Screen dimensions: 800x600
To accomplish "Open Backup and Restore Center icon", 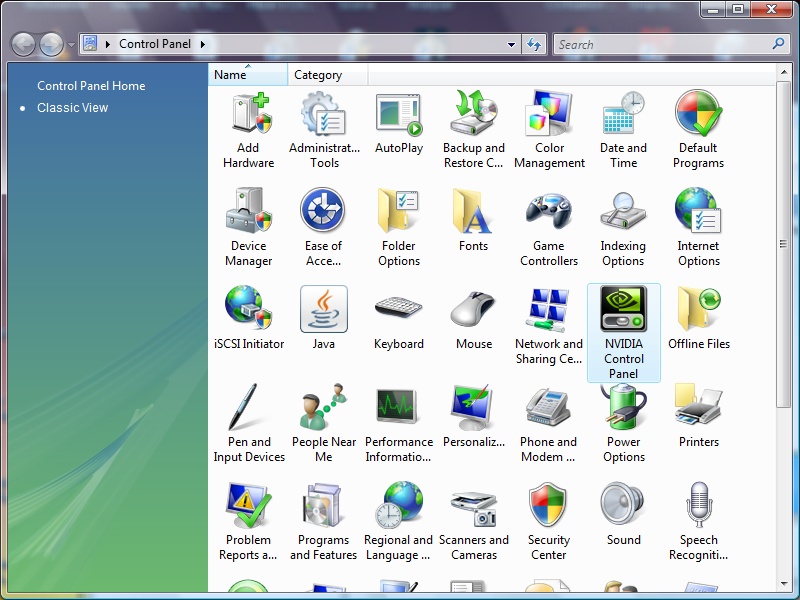I will coord(474,114).
